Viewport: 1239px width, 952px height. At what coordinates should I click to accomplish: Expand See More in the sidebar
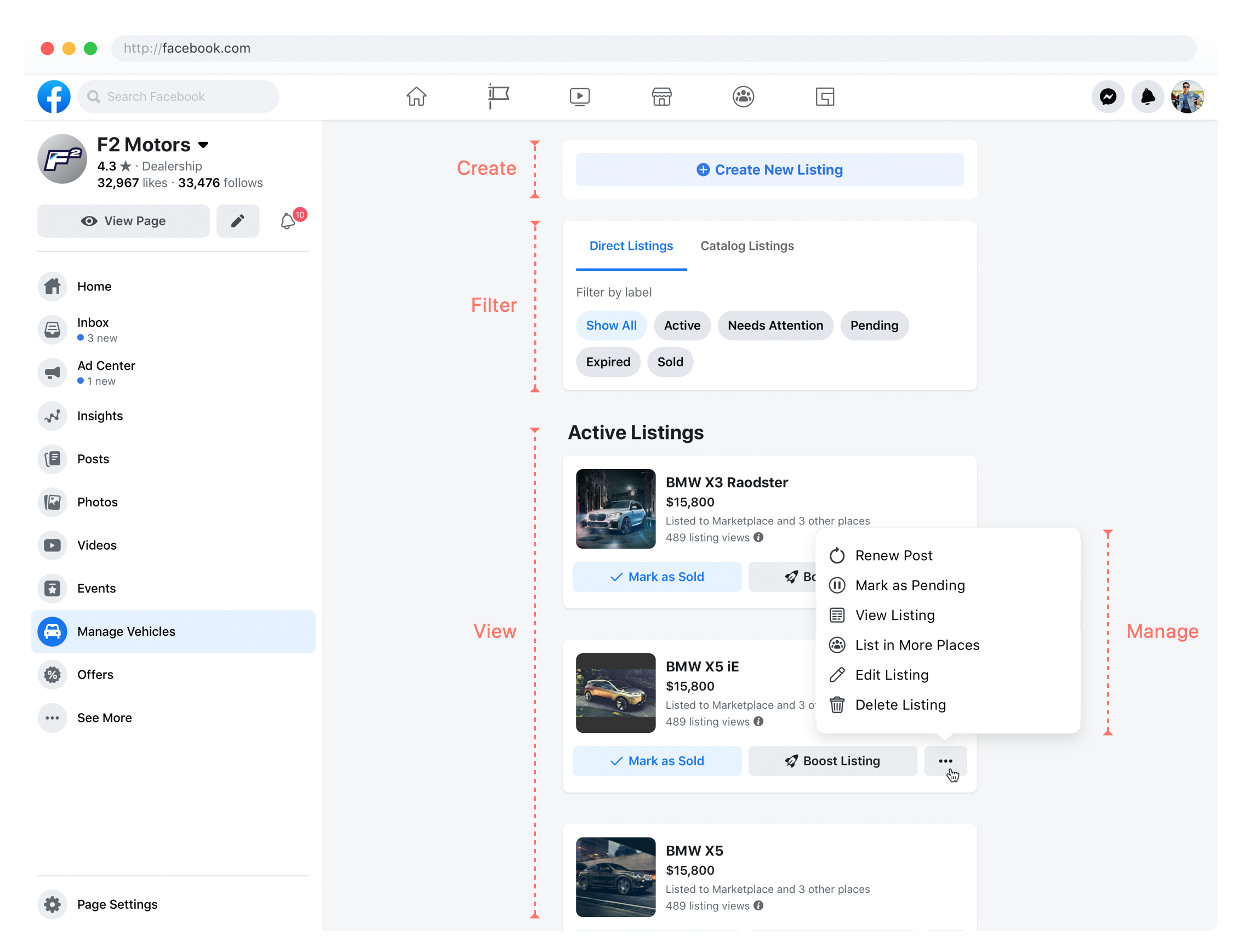pos(173,717)
